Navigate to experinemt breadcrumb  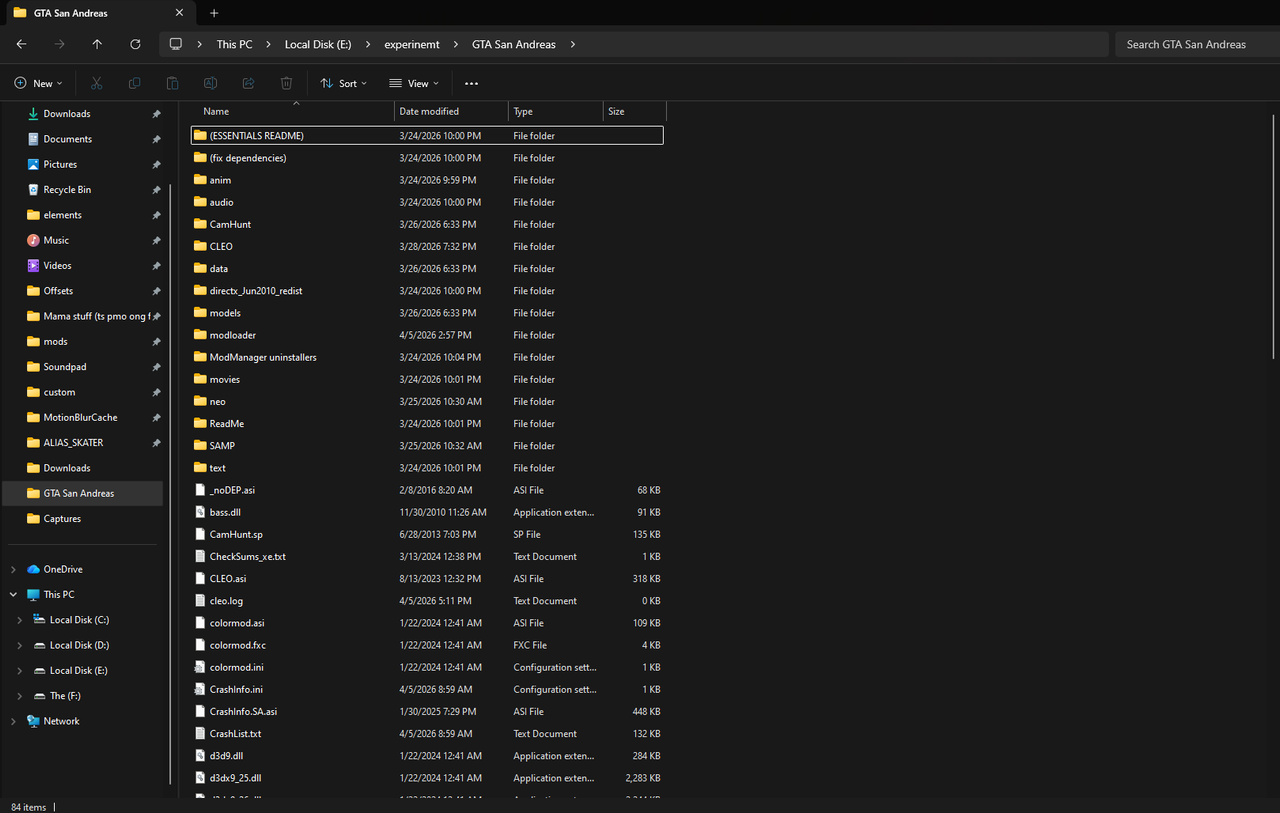(412, 44)
